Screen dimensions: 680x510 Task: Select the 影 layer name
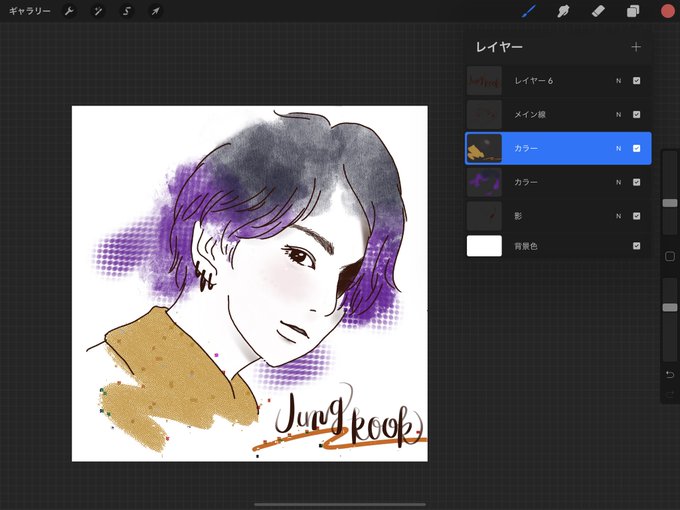click(x=518, y=216)
